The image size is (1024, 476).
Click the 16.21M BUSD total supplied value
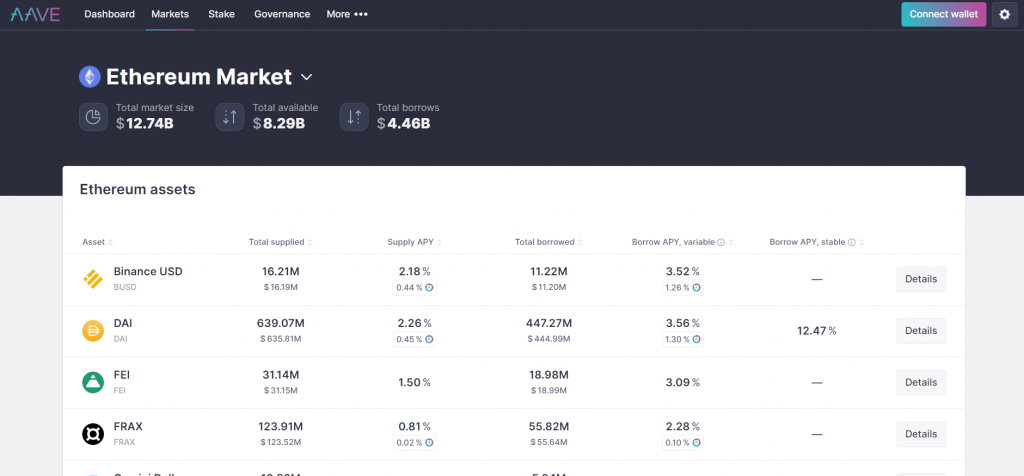pyautogui.click(x=281, y=272)
